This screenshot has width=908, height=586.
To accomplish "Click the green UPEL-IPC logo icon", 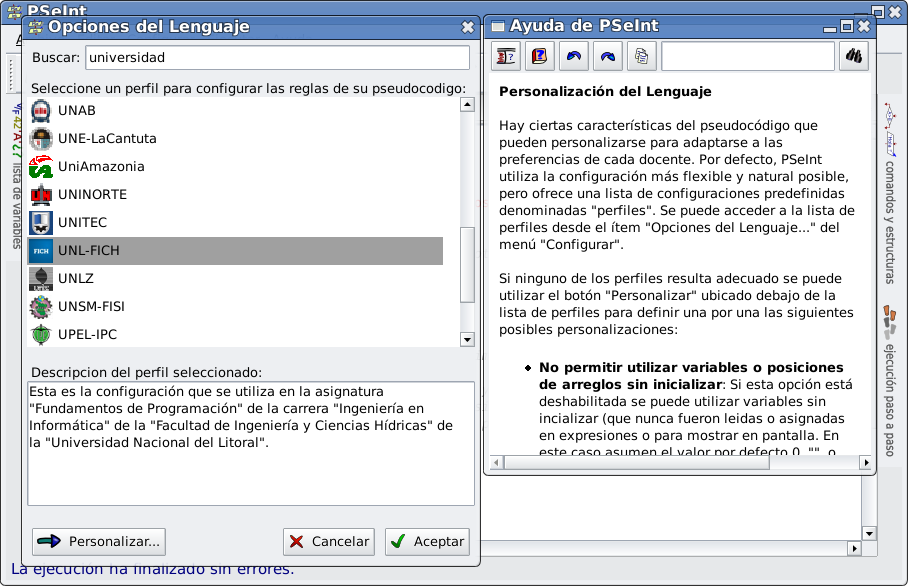I will [x=40, y=334].
